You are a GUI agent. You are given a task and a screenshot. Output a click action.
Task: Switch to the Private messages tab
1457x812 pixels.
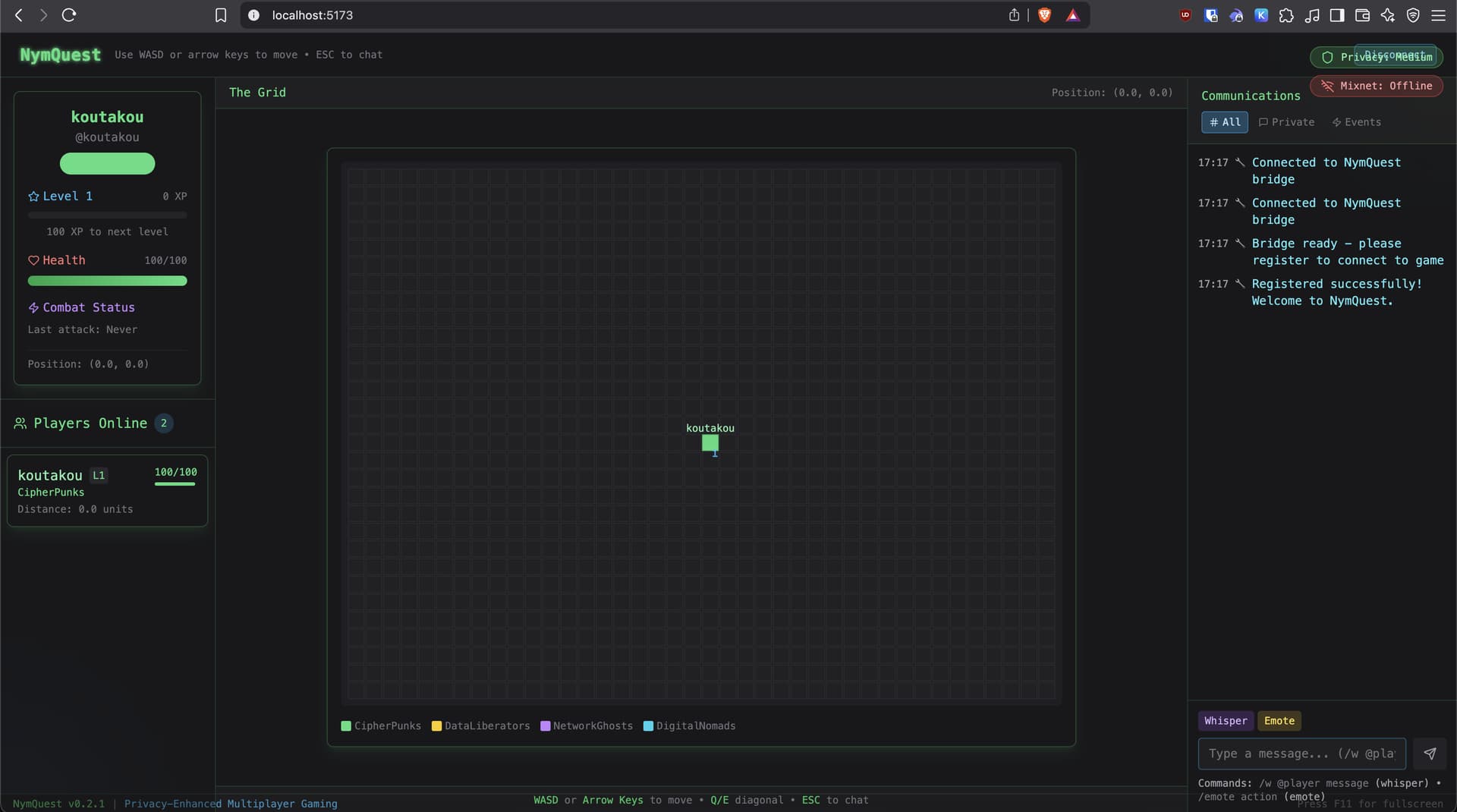(1286, 122)
